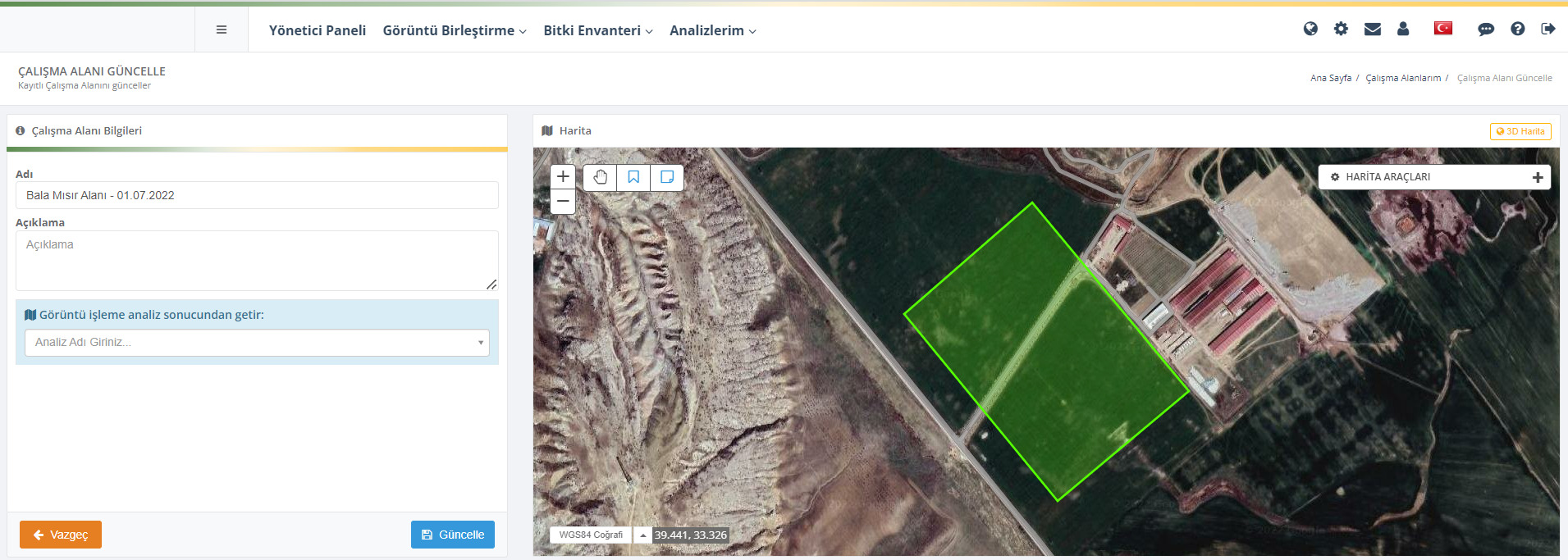Open messages via the envelope icon
The image size is (1568, 560).
click(1372, 29)
